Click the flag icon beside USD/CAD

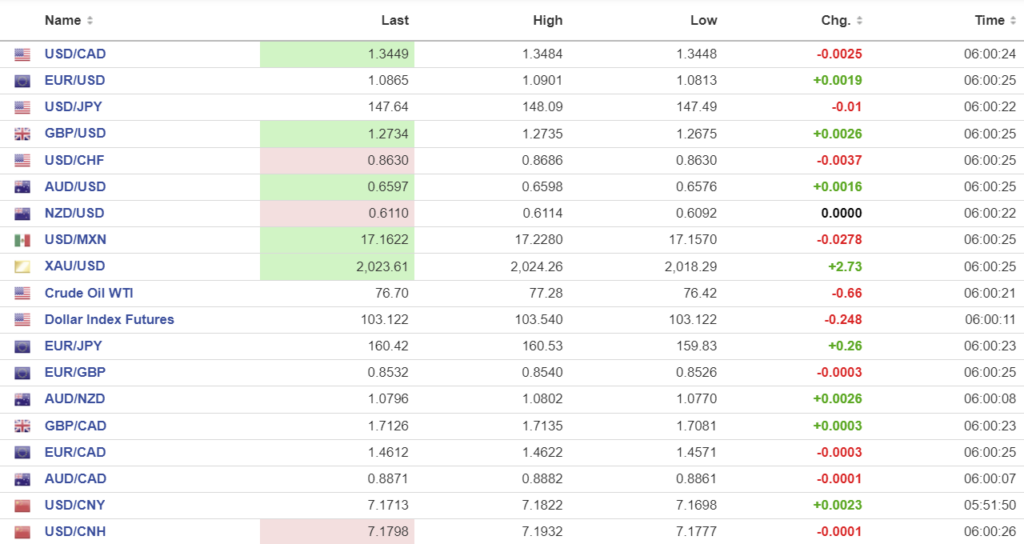click(22, 54)
